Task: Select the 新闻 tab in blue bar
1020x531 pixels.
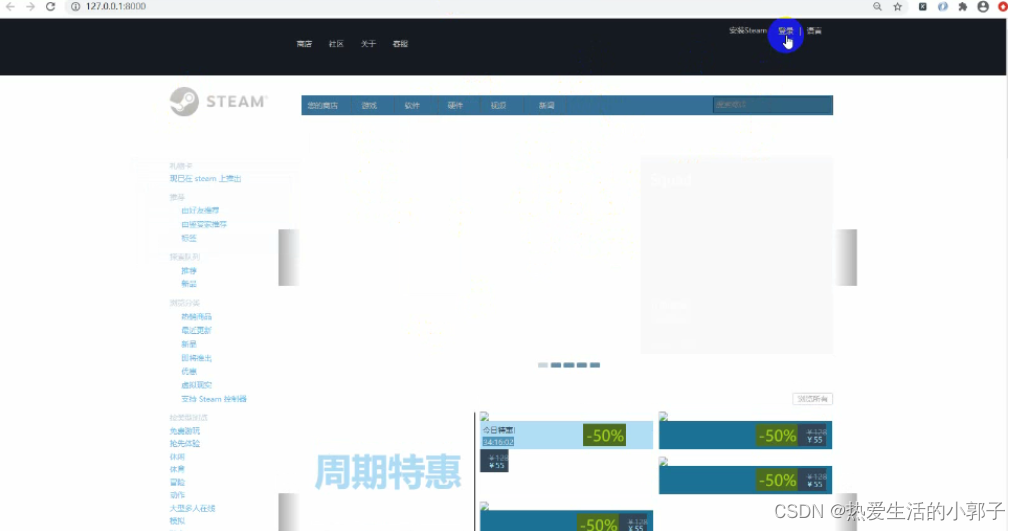Action: click(x=546, y=105)
